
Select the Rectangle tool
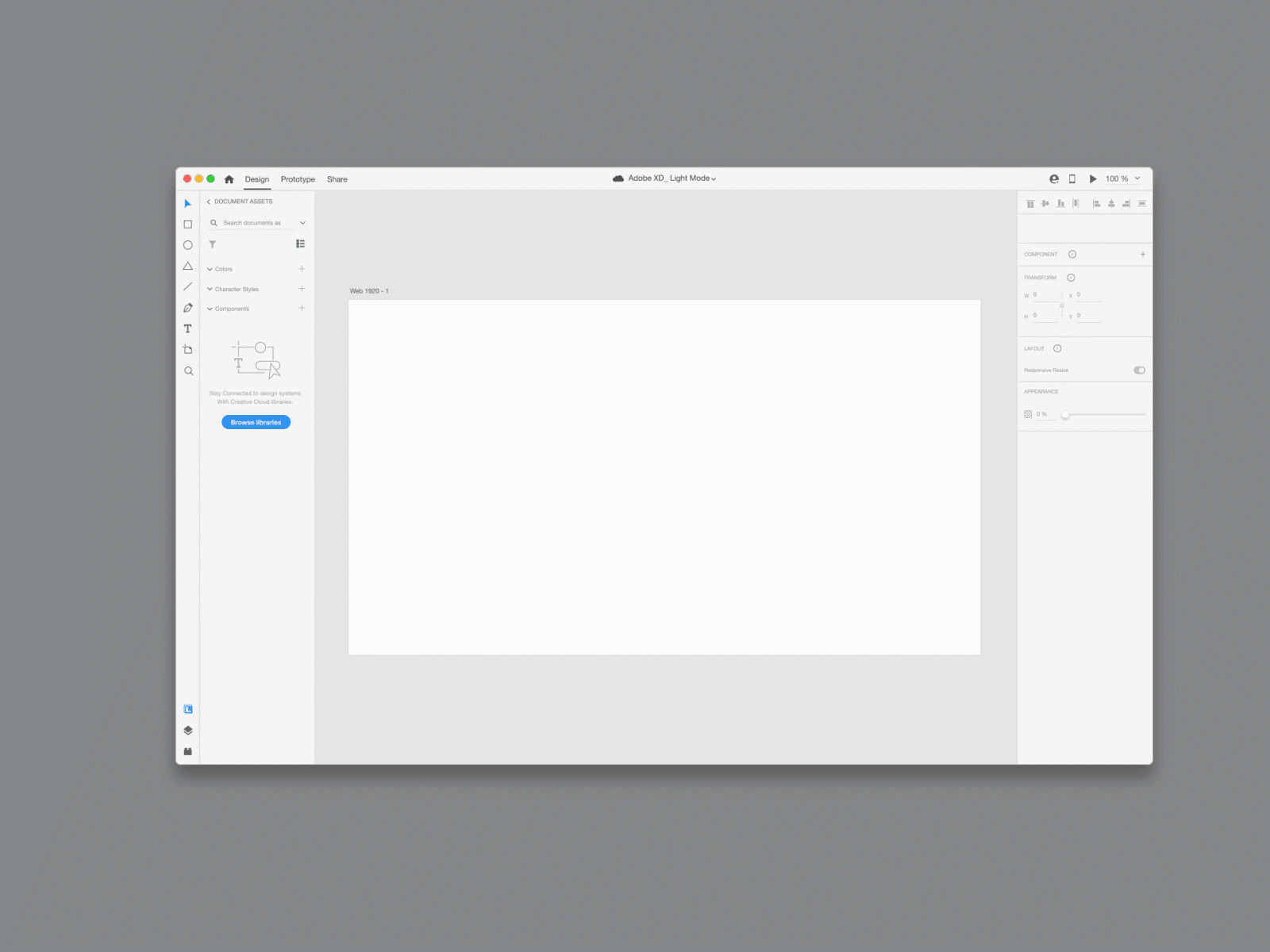pos(188,225)
